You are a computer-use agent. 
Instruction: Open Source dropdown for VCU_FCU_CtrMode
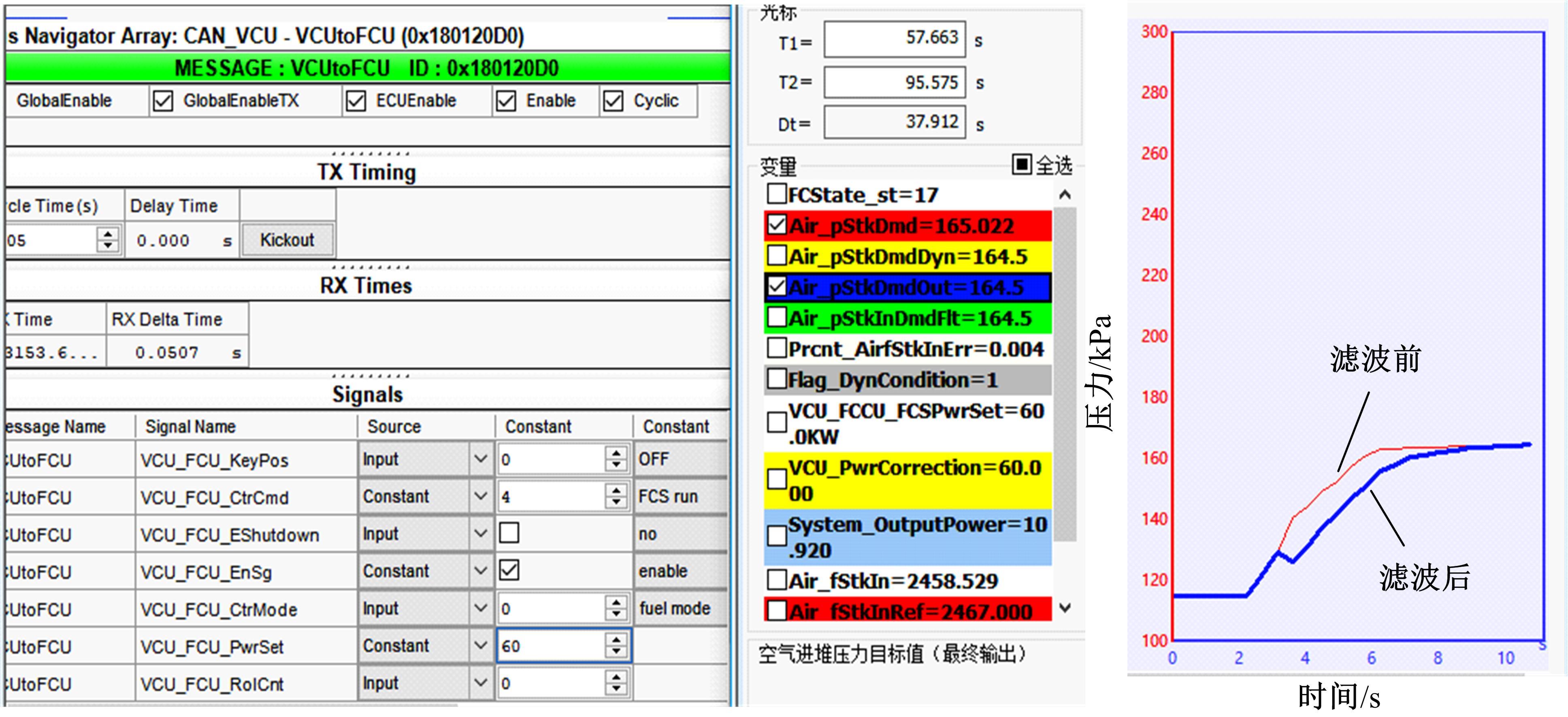(480, 608)
